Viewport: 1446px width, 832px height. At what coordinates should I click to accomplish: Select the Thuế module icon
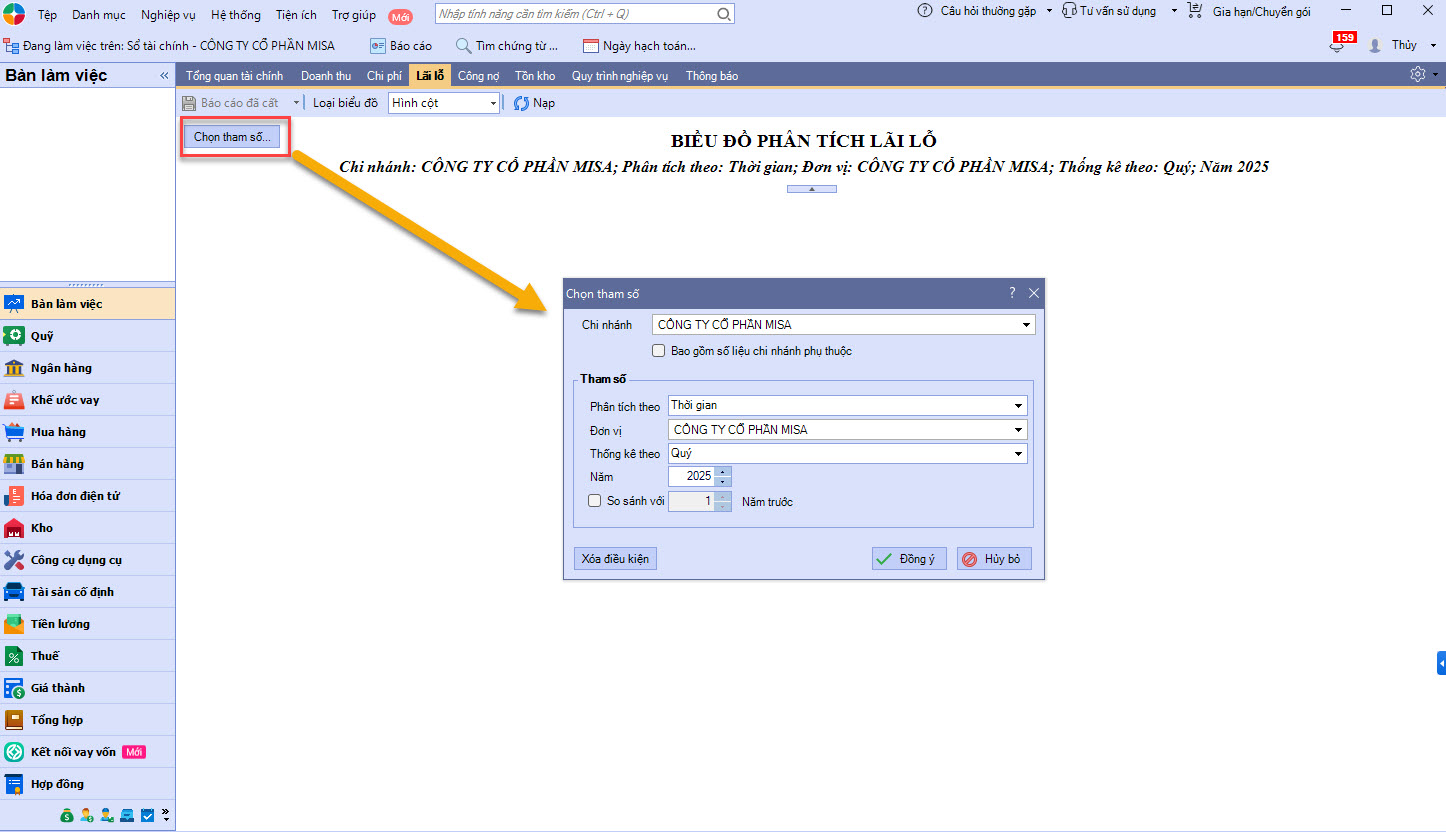click(14, 656)
